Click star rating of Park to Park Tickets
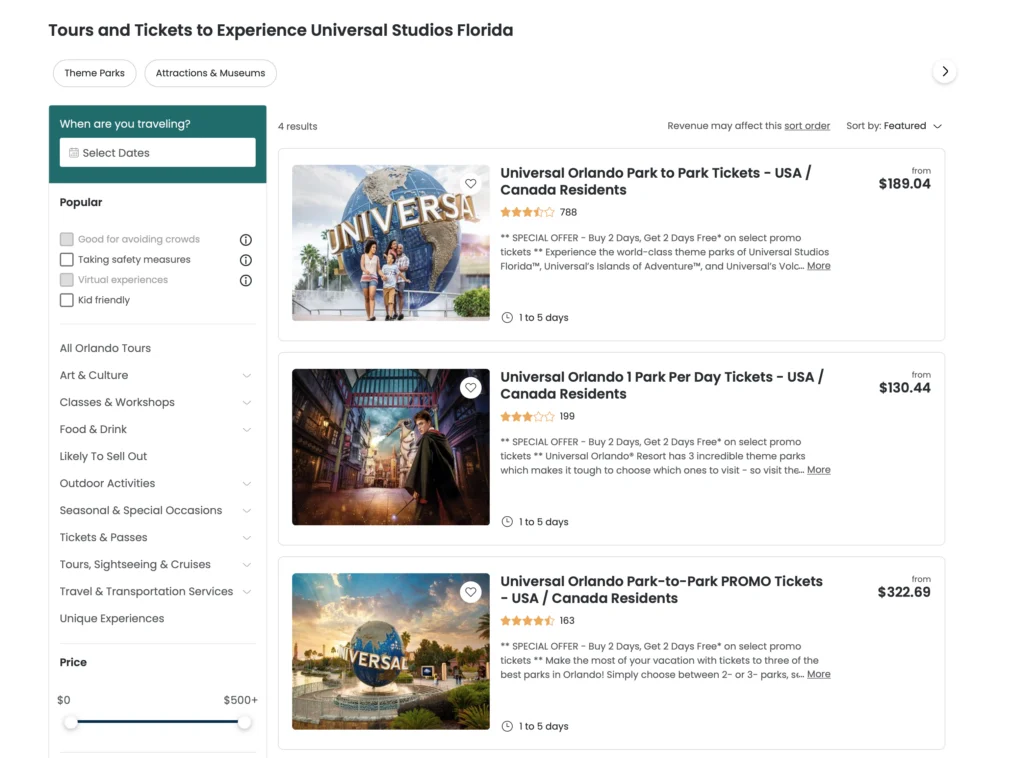 point(528,212)
